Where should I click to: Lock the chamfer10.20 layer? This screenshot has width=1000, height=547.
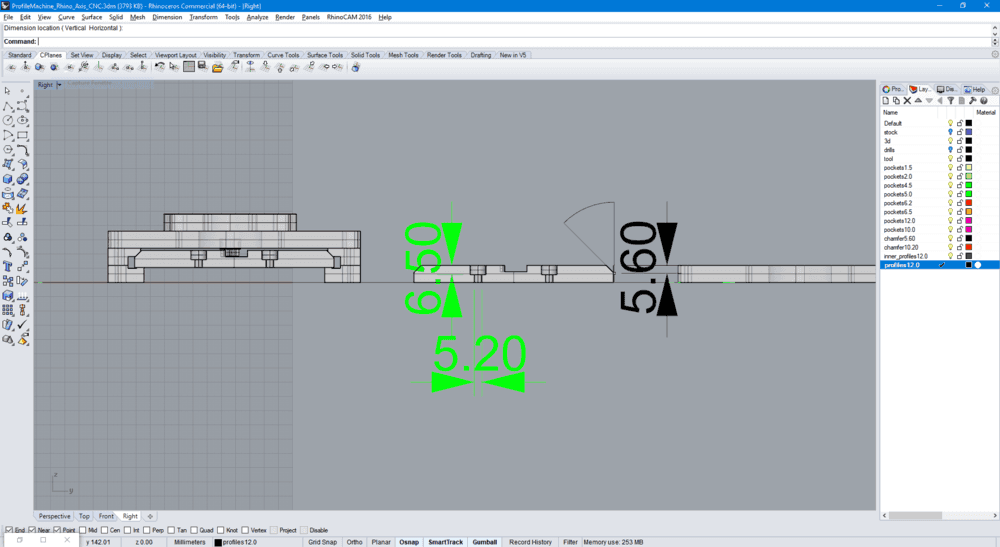pyautogui.click(x=959, y=247)
